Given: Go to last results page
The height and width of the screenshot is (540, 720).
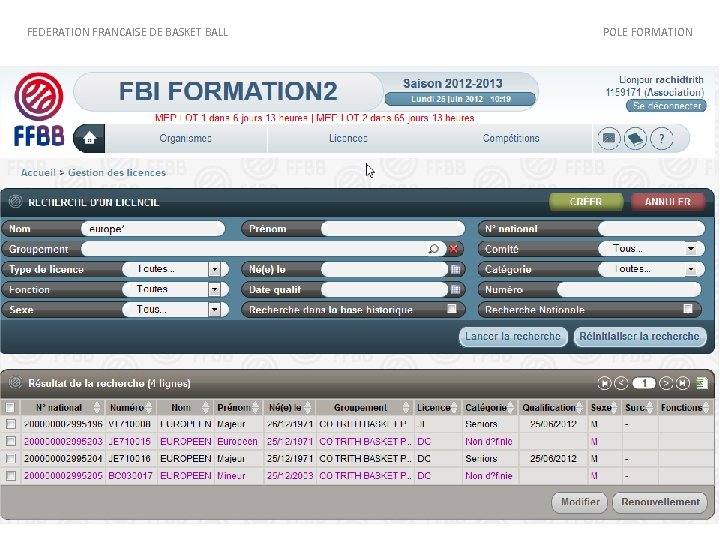Looking at the screenshot, I should pyautogui.click(x=683, y=383).
